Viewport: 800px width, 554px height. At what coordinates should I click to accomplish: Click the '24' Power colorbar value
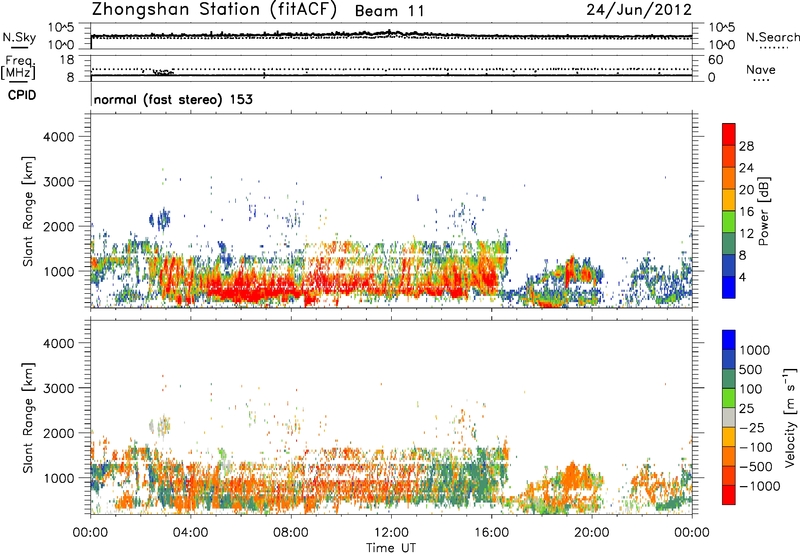pyautogui.click(x=746, y=168)
